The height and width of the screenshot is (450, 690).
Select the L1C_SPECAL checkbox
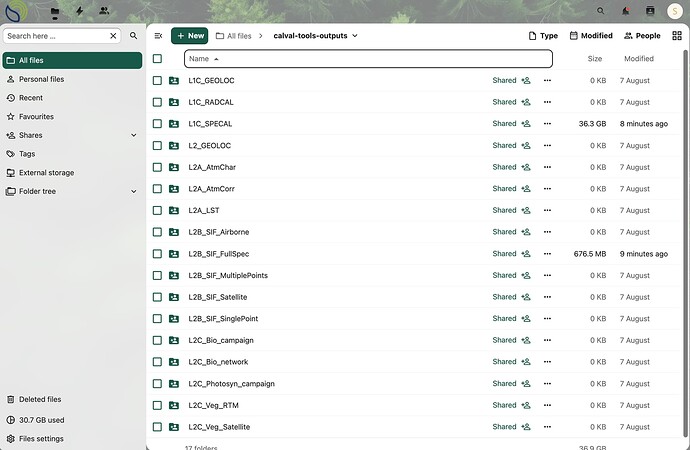[157, 124]
